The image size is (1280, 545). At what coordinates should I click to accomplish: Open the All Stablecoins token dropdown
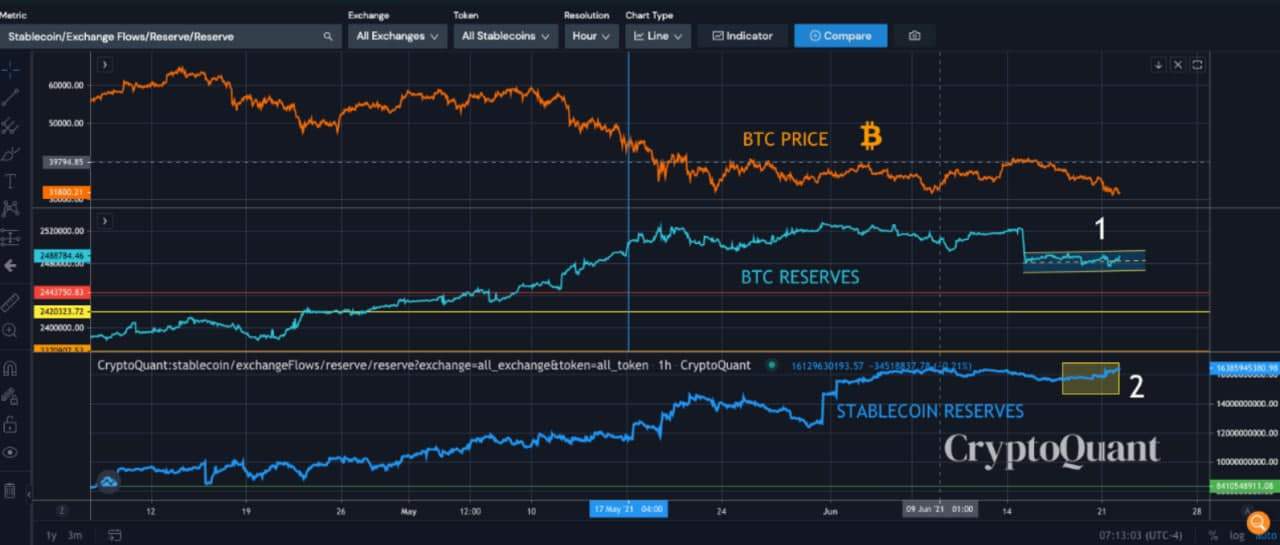pyautogui.click(x=504, y=36)
